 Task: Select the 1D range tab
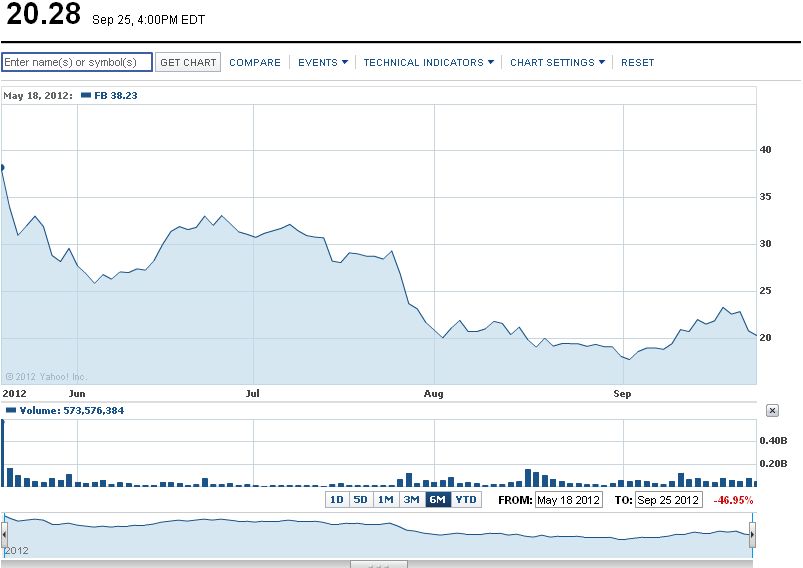[336, 499]
